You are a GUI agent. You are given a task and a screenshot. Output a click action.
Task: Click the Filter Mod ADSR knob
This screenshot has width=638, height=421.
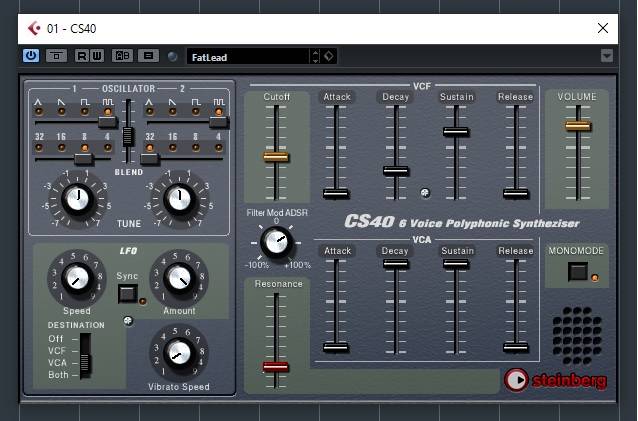[276, 240]
